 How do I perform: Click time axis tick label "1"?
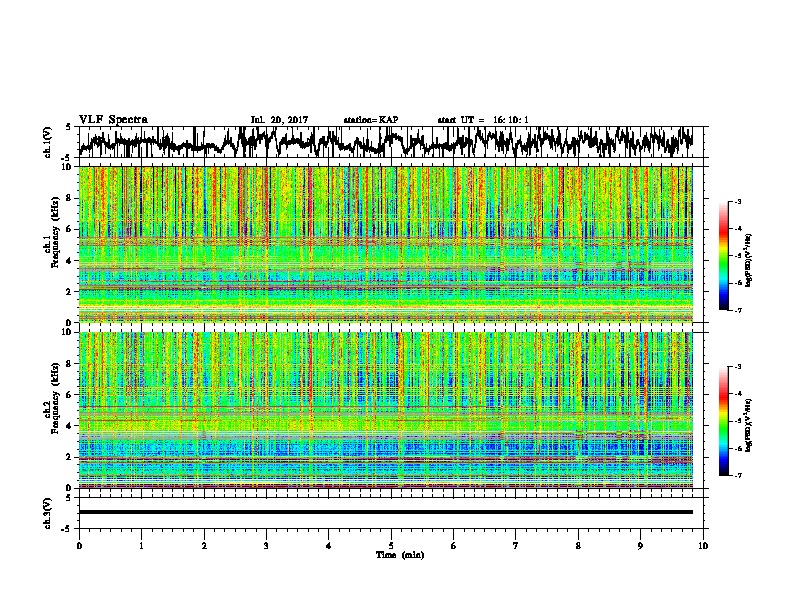[x=141, y=546]
